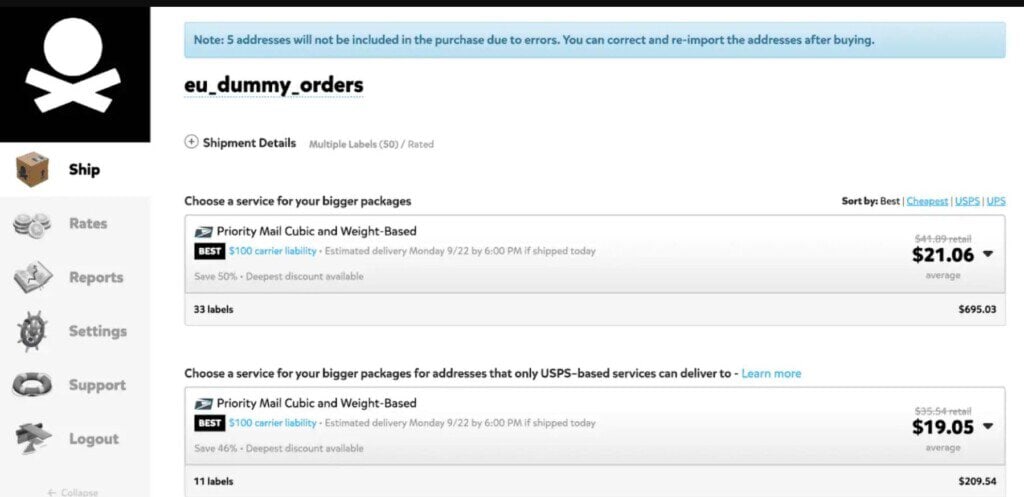Screen dimensions: 1024x497
Task: Click the Support life ring icon
Action: tap(33, 385)
